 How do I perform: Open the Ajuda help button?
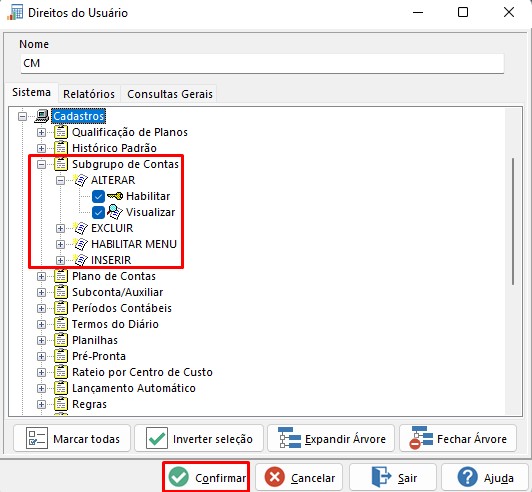click(485, 477)
